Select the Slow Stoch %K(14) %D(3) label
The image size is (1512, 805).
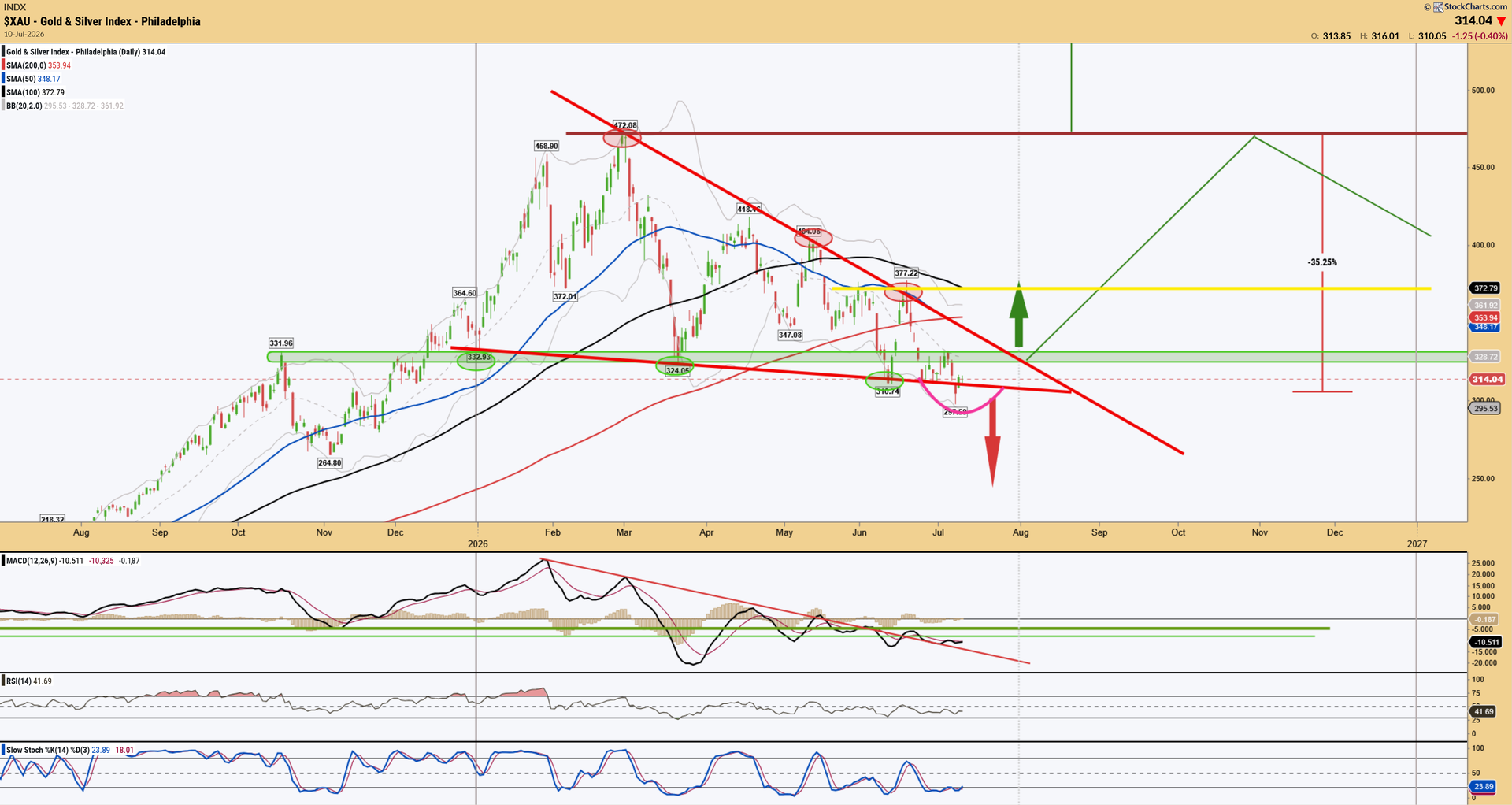click(x=48, y=751)
